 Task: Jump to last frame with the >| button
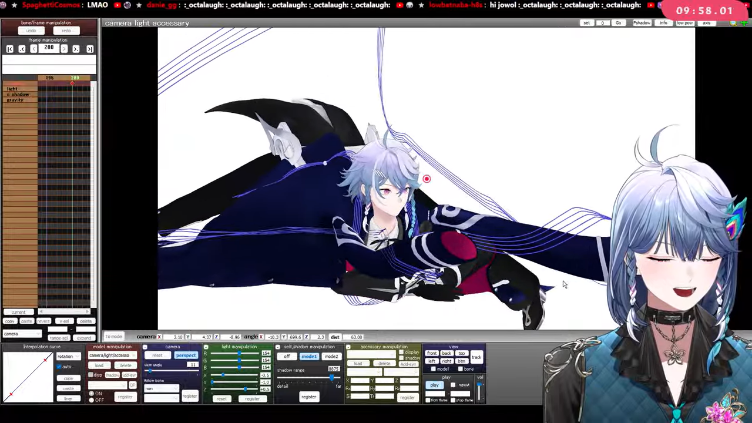pyautogui.click(x=90, y=49)
